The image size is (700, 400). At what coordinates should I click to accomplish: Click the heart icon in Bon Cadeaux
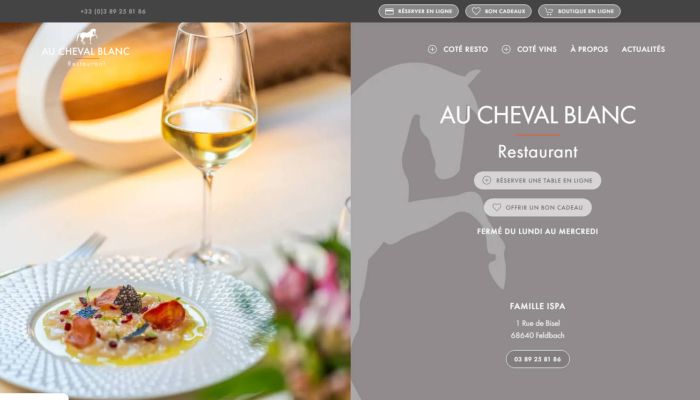(476, 11)
